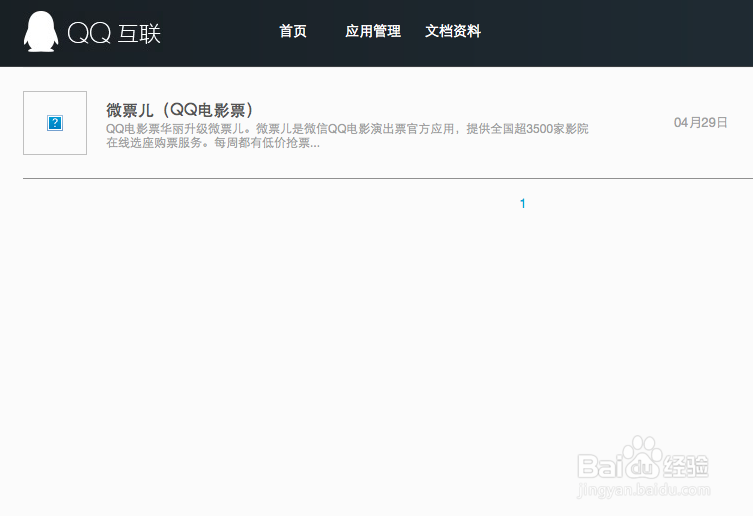Screen dimensions: 753x516
Task: Open the 首页 navigation item
Action: 293,31
